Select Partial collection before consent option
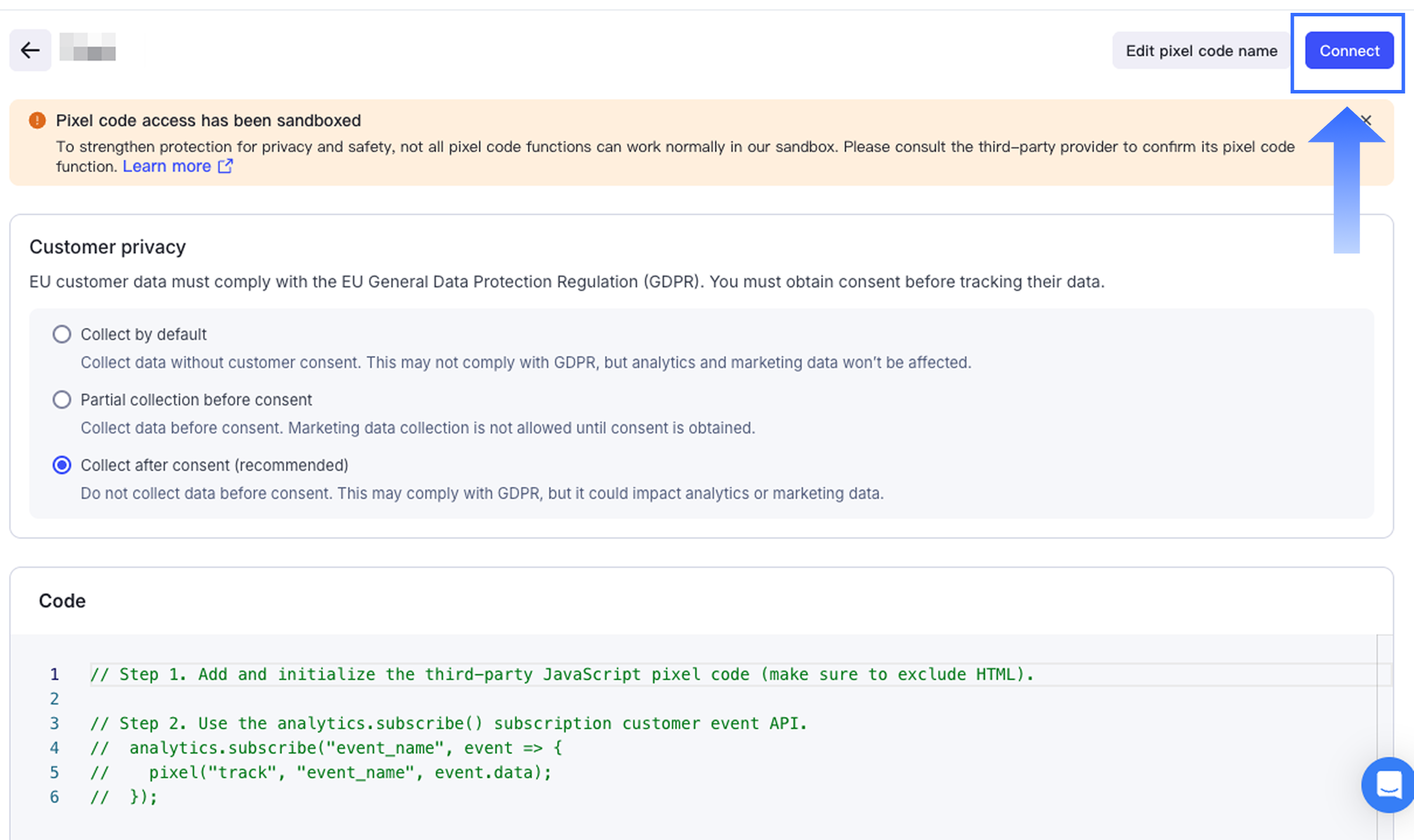1414x840 pixels. [x=62, y=400]
